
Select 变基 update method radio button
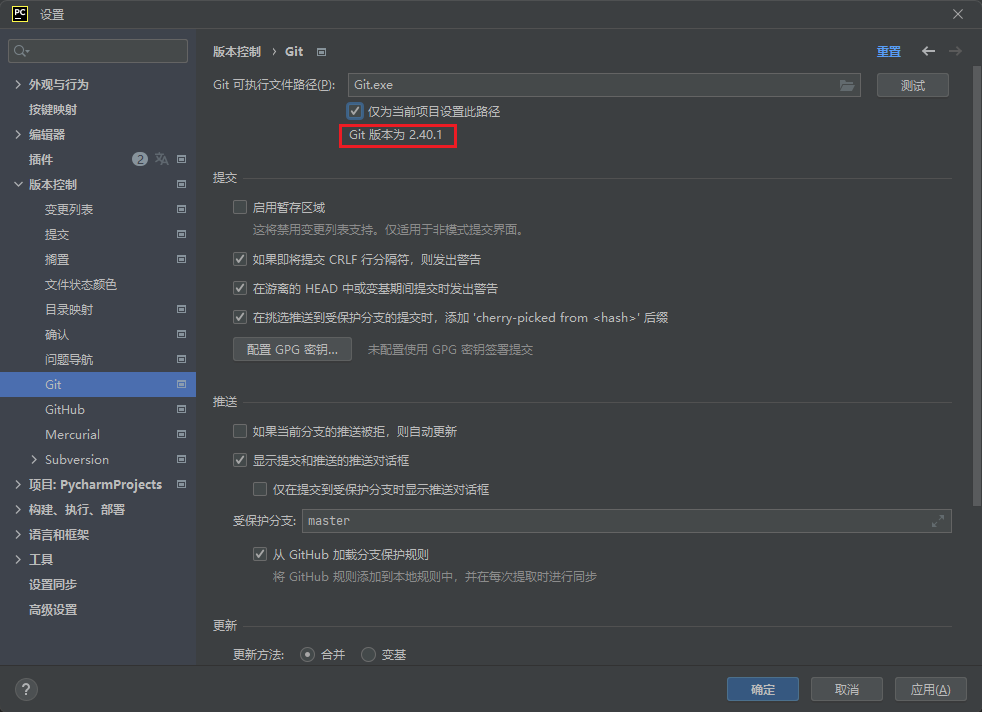coord(368,654)
